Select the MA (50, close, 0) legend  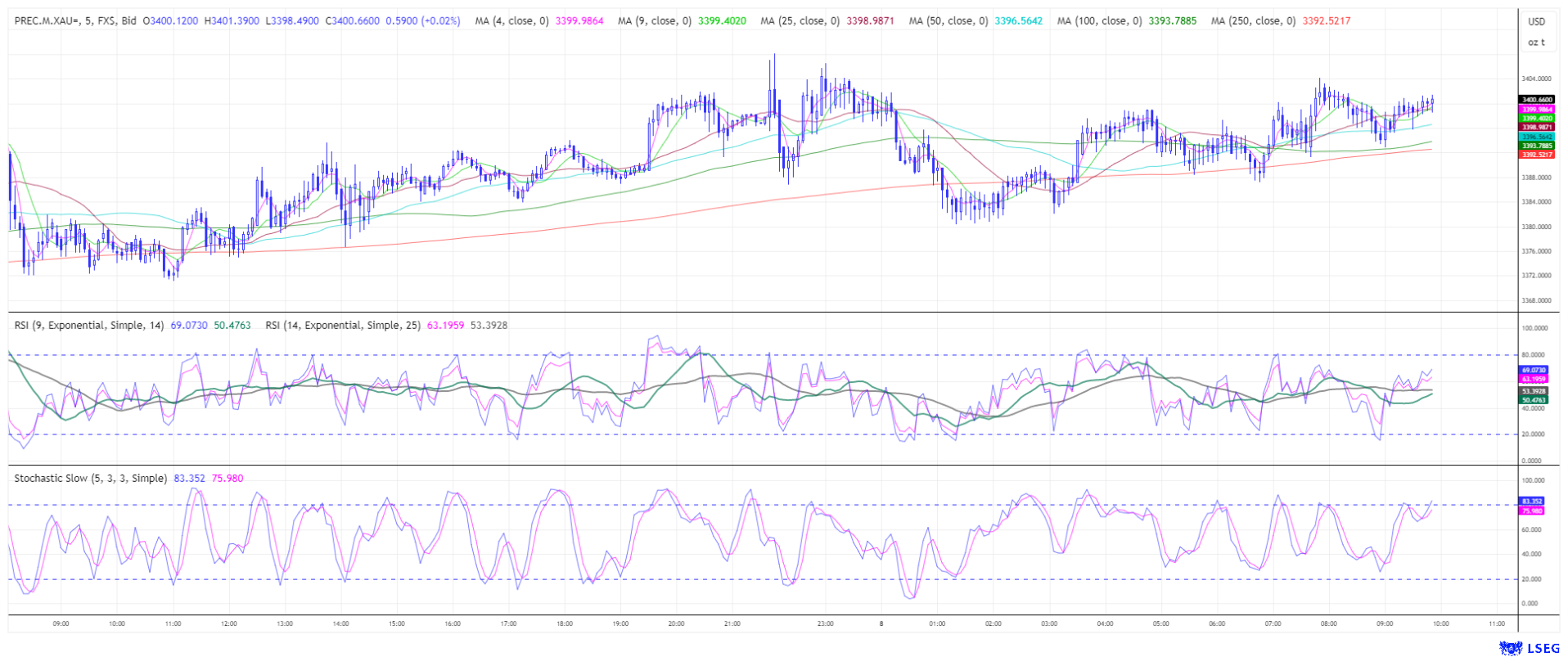pyautogui.click(x=948, y=20)
